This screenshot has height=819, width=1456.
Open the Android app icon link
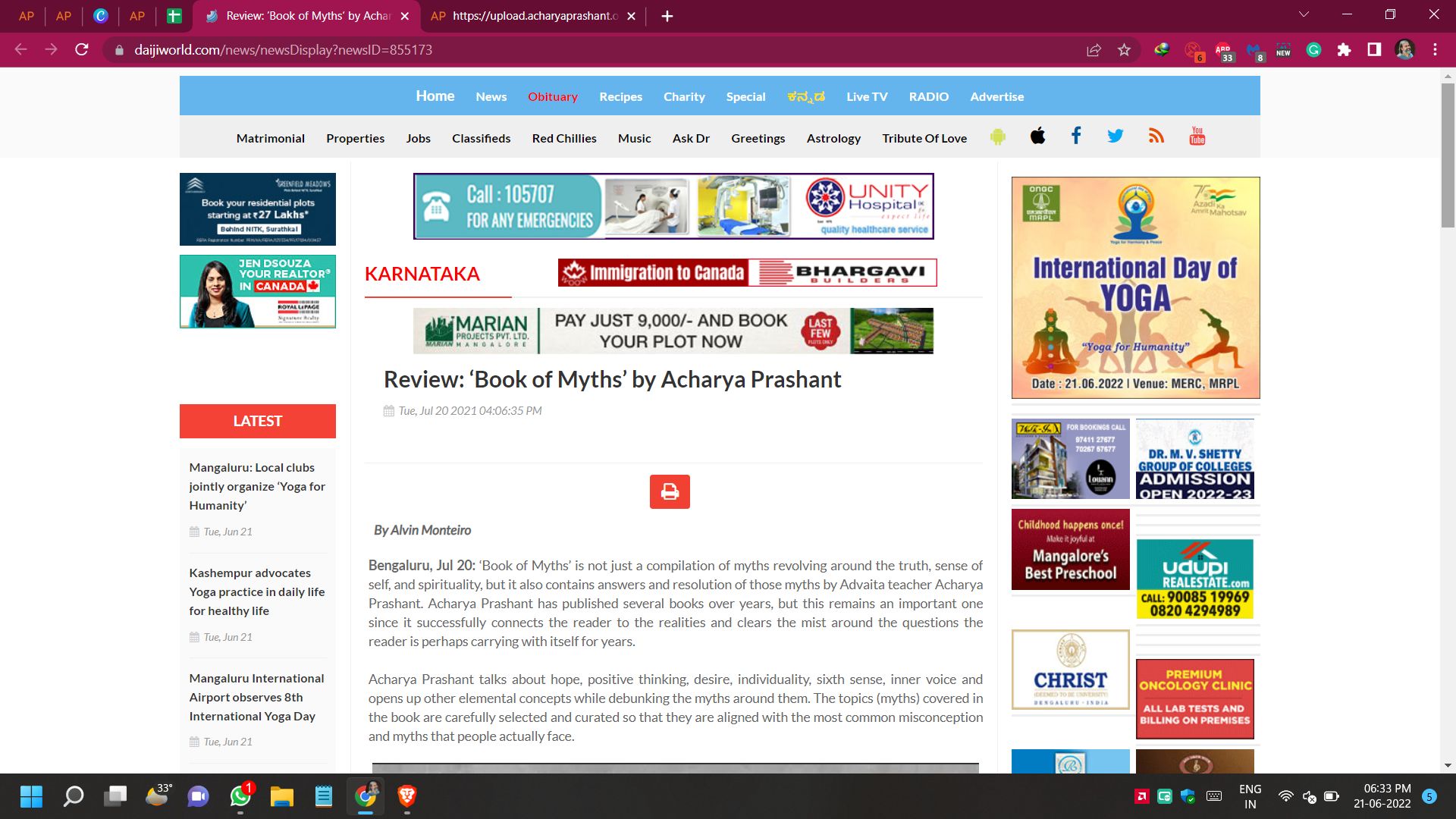tap(997, 137)
